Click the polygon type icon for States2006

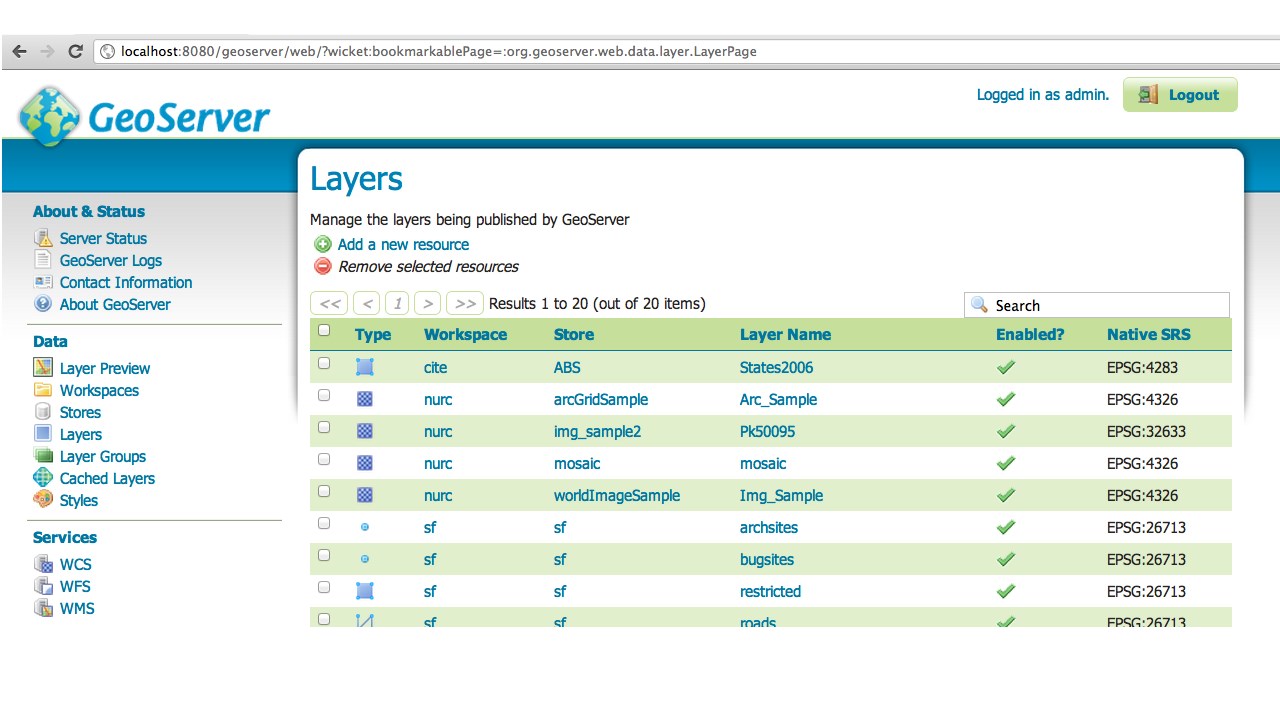[x=365, y=367]
